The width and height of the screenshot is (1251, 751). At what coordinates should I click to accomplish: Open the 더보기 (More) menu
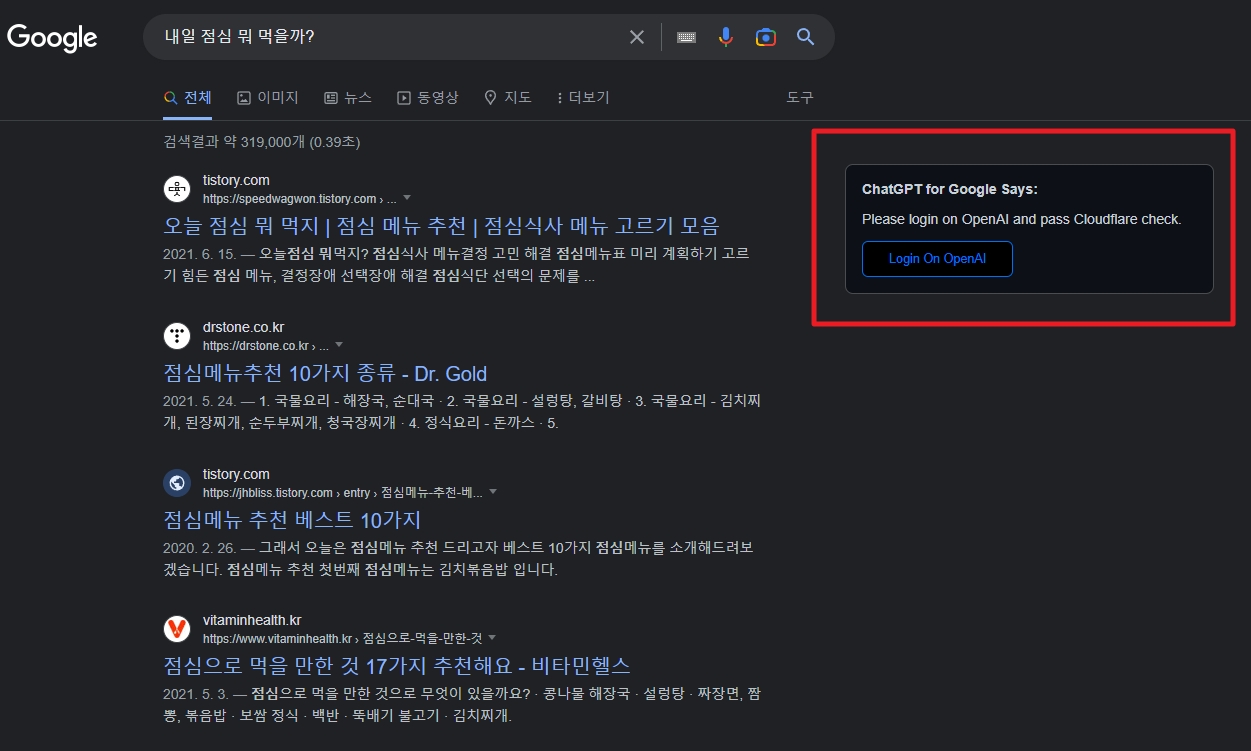pyautogui.click(x=583, y=98)
